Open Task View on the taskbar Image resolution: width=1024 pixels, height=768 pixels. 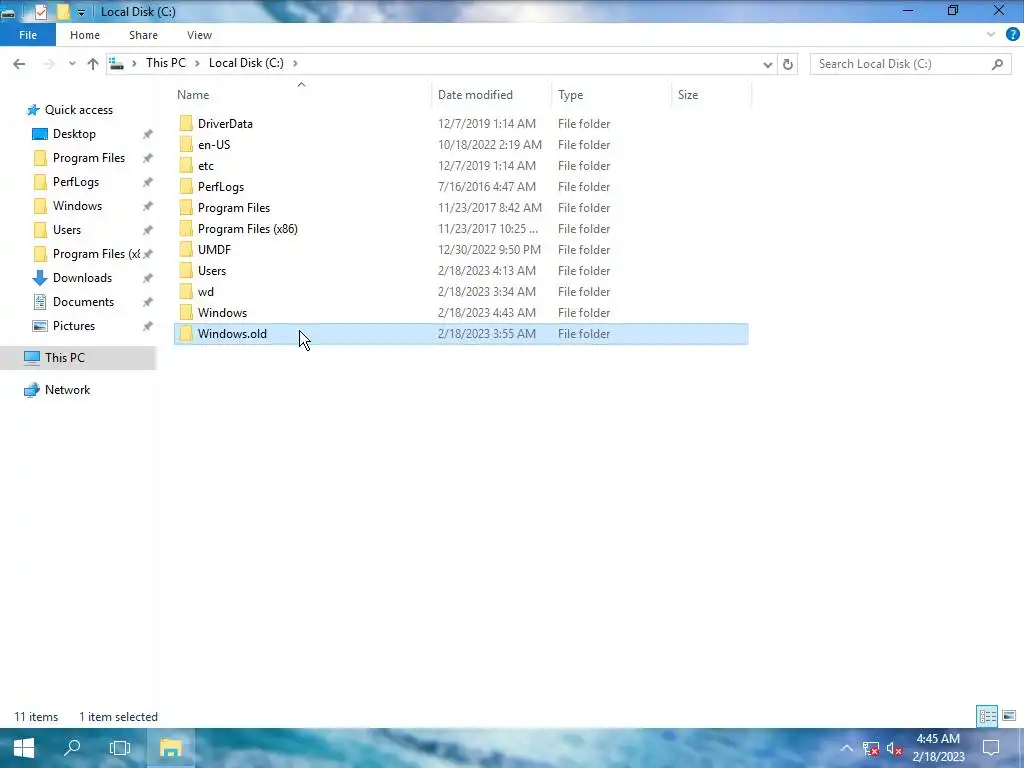click(120, 748)
